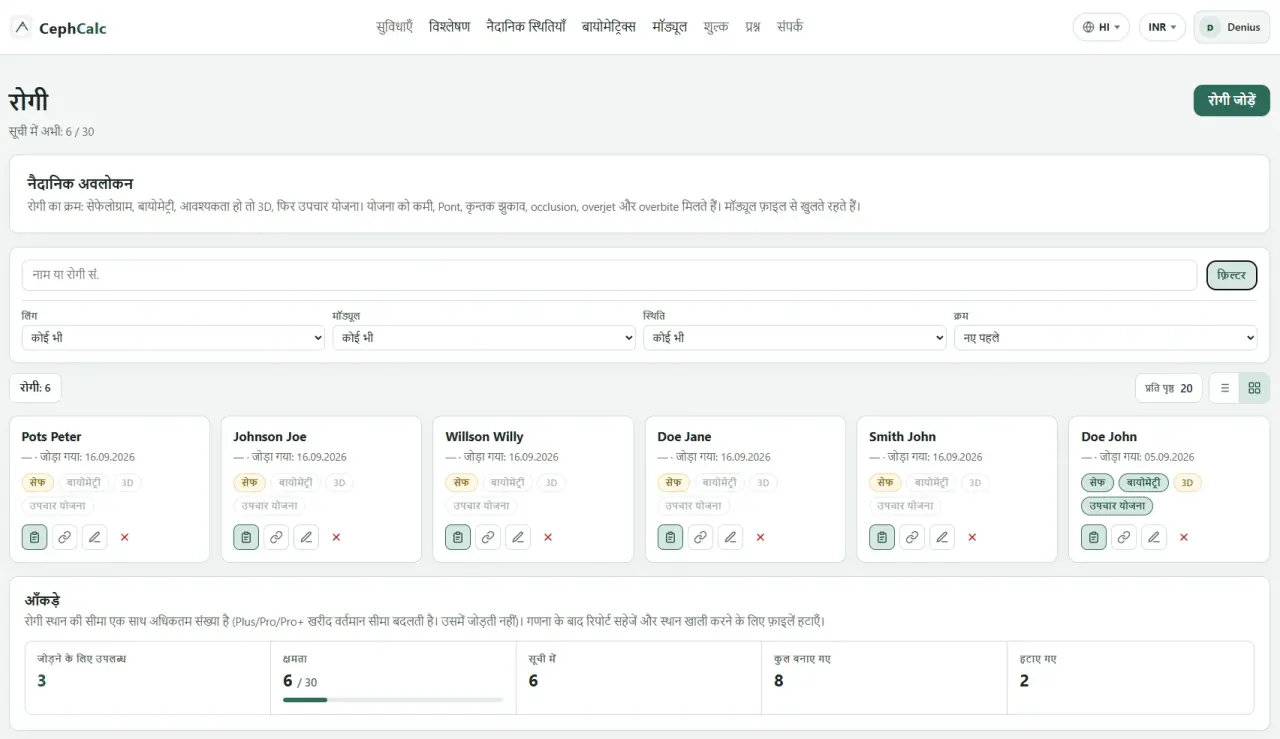The width and height of the screenshot is (1280, 739).
Task: Open clipboard icon on Doe Jane card
Action: coord(670,537)
